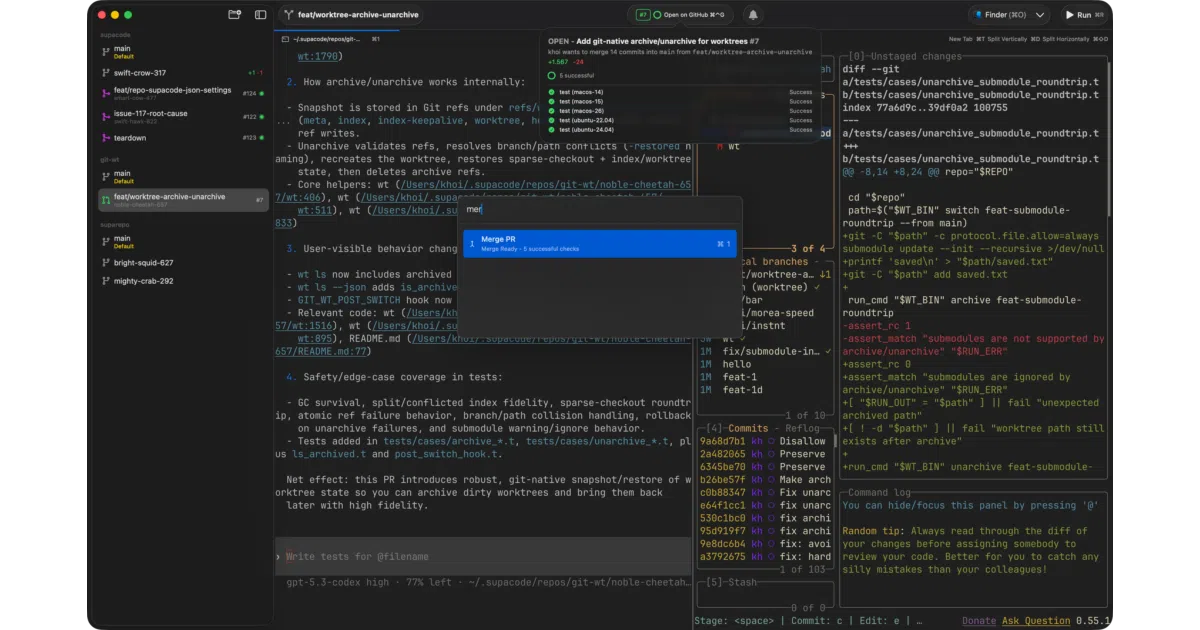Click the teardown branch purple icon
The height and width of the screenshot is (630, 1200).
pyautogui.click(x=105, y=138)
